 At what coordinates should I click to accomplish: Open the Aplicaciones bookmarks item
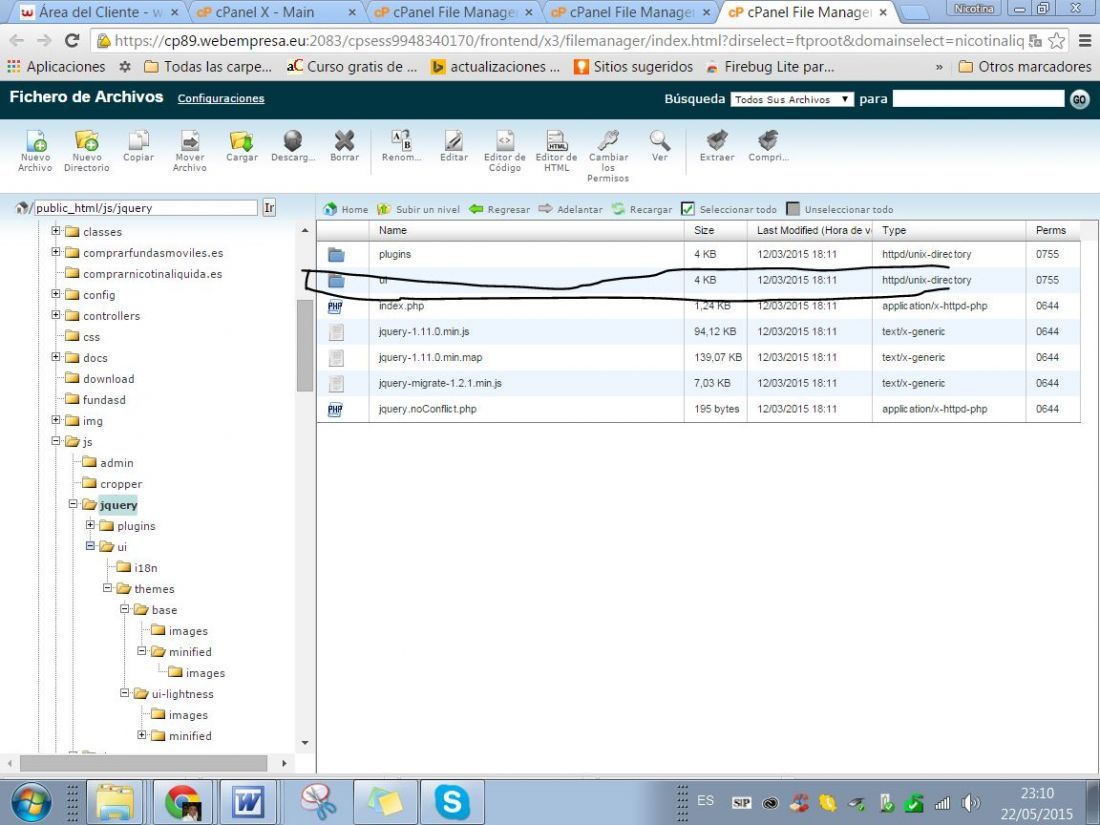[x=56, y=67]
